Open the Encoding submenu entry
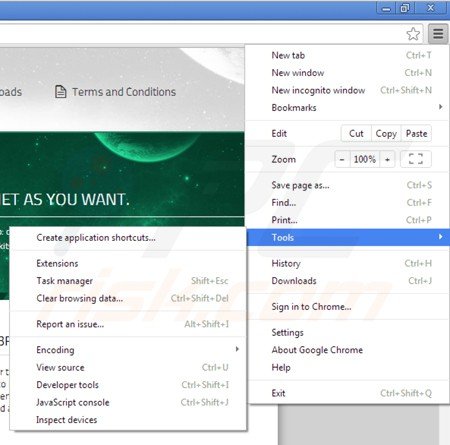This screenshot has width=450, height=445. click(128, 350)
